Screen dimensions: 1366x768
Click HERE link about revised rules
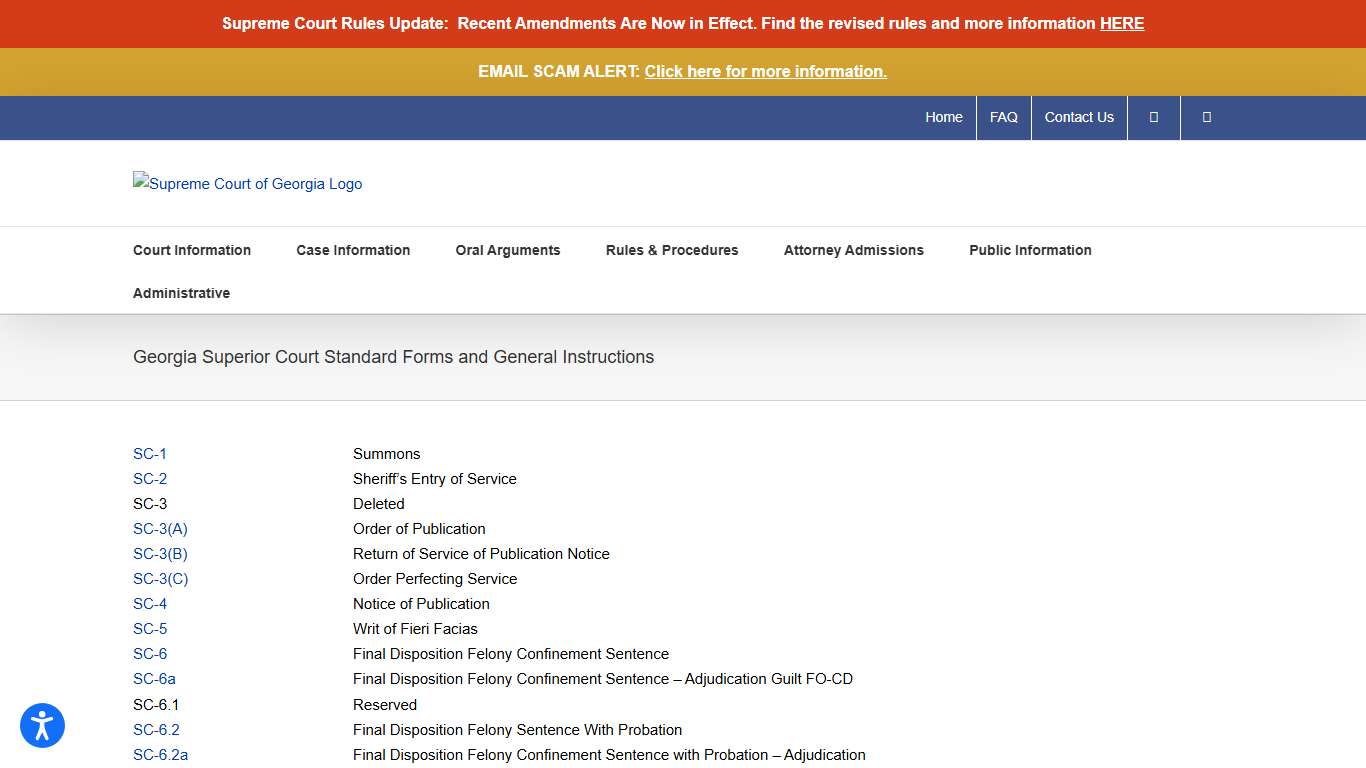(x=1121, y=23)
